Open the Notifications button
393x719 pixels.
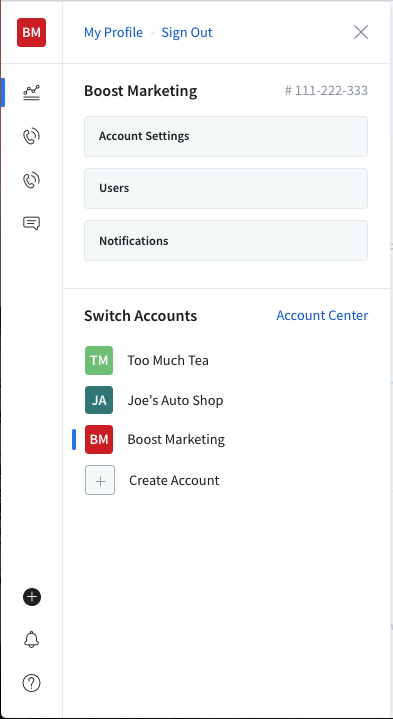click(x=226, y=240)
